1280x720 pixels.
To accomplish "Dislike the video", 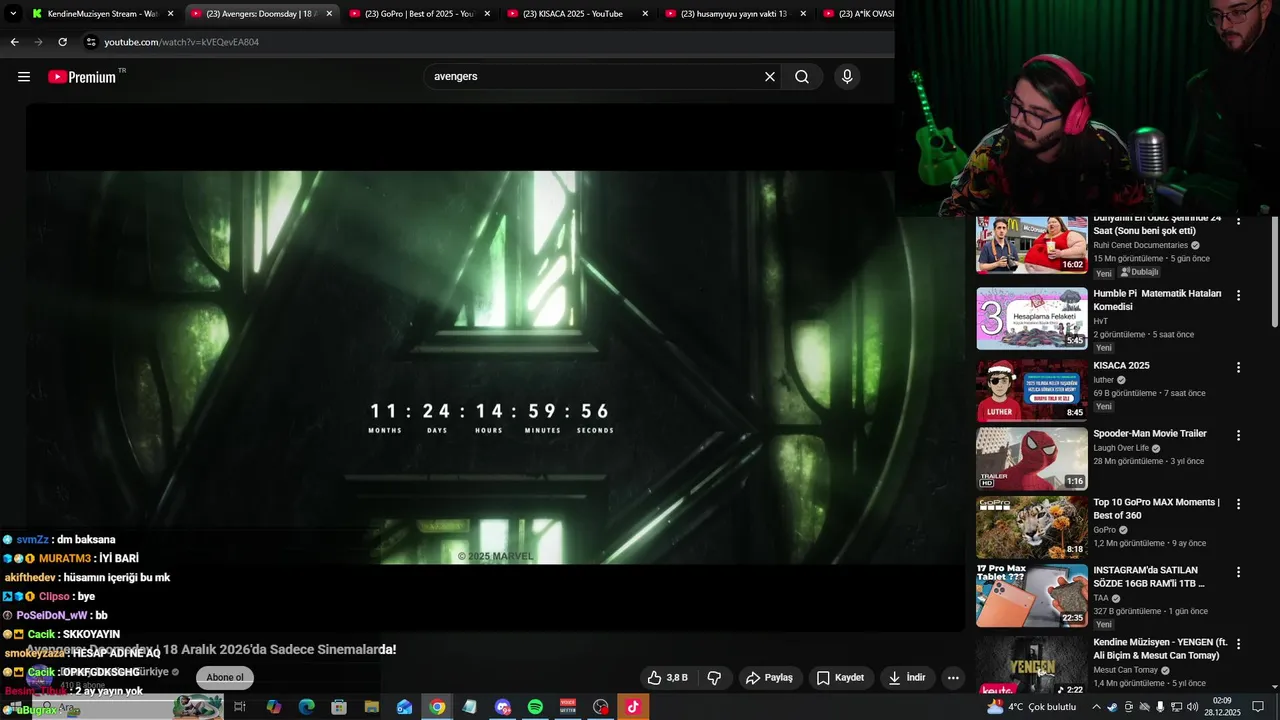I will [x=714, y=678].
